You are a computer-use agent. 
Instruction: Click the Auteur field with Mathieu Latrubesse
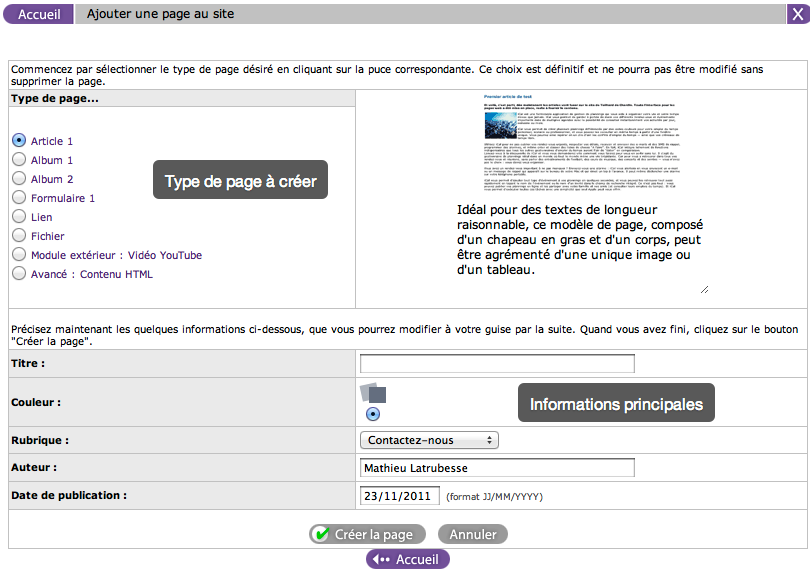497,468
